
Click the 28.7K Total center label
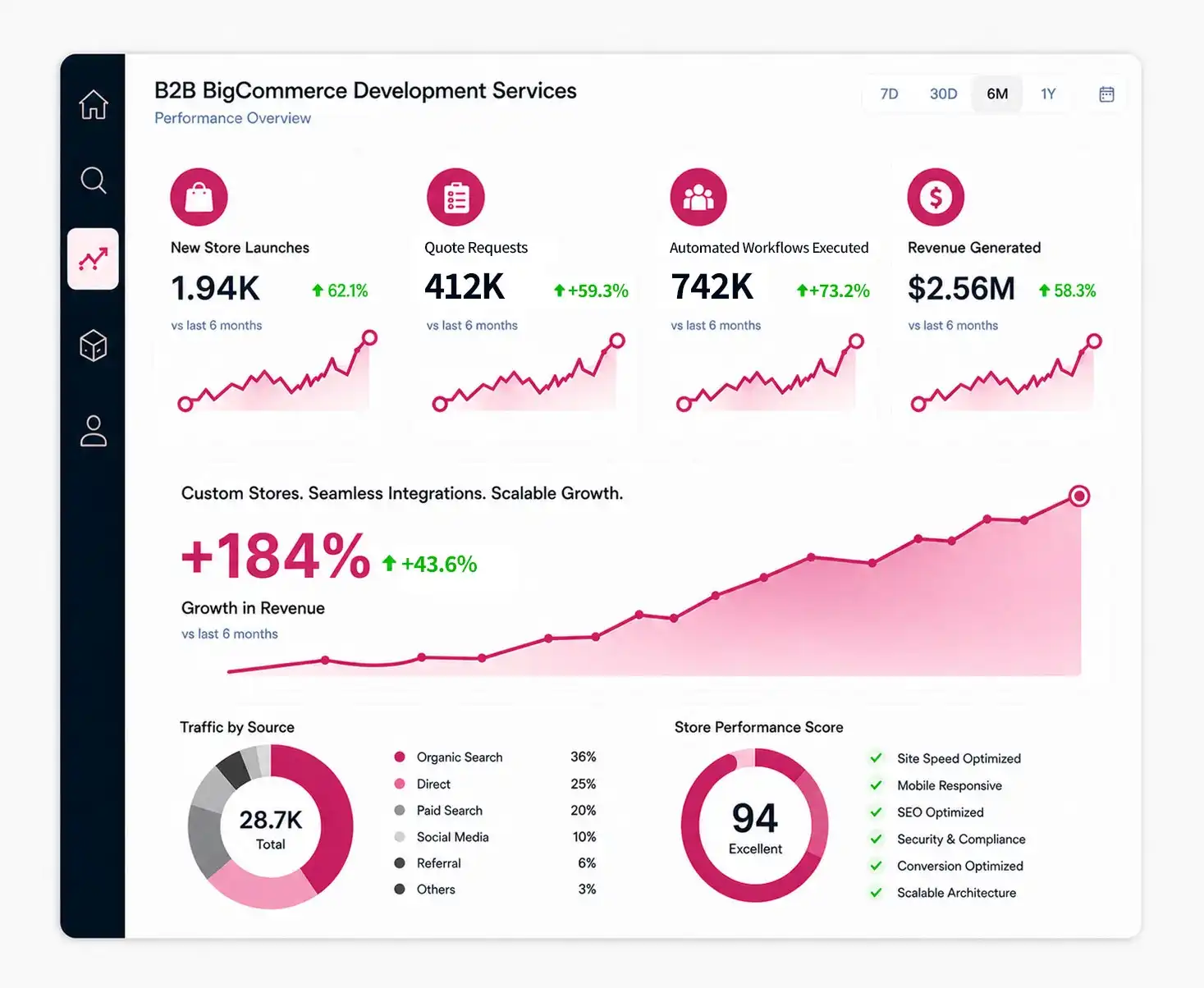[271, 829]
